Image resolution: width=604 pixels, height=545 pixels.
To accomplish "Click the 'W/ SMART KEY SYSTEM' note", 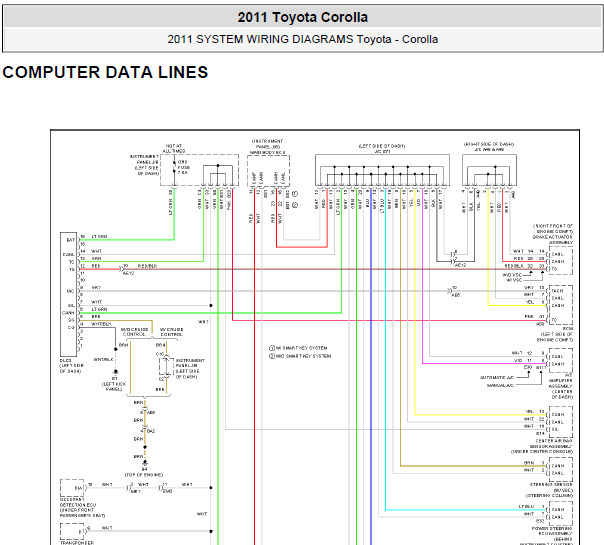I will pos(302,348).
